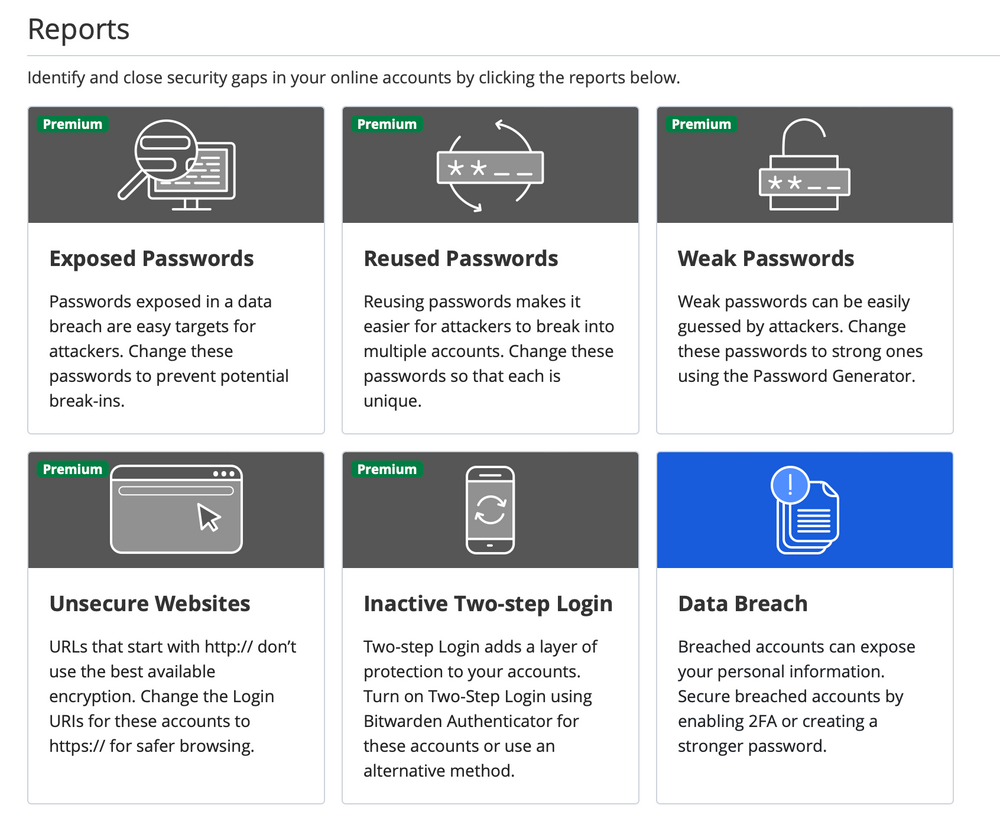Click the Unsecure Websites browser window icon
The image size is (1000, 837).
[176, 509]
